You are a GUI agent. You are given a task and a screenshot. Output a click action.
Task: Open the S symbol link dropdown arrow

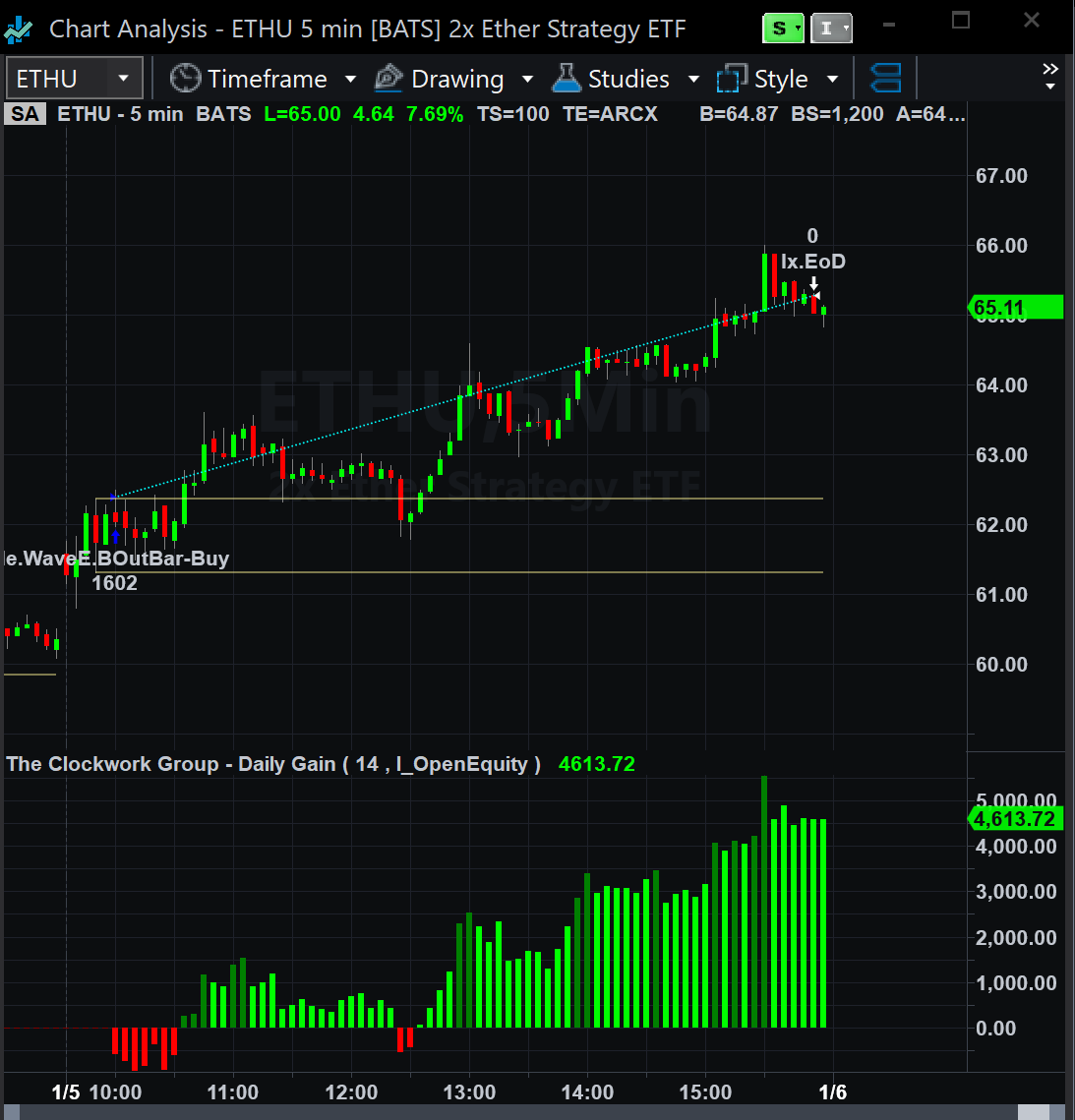[x=798, y=29]
